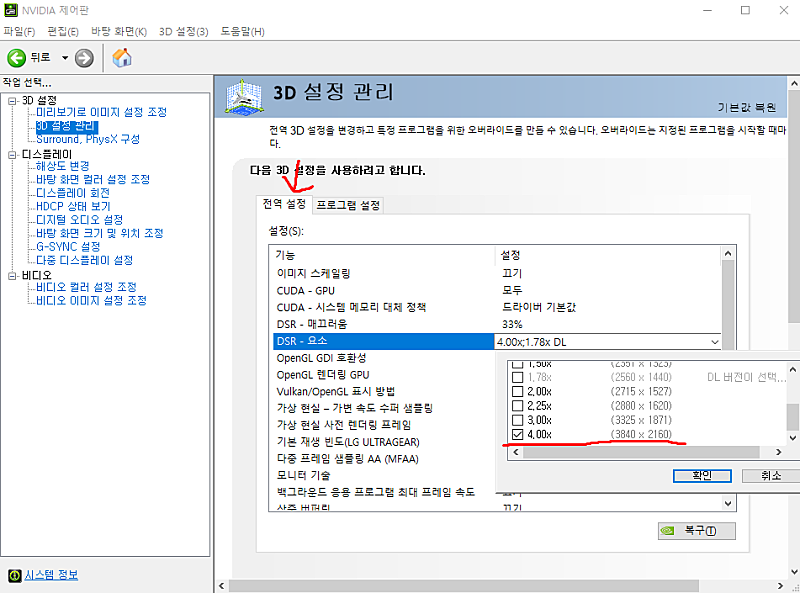This screenshot has width=800, height=593.
Task: Click the green Back arrow icon
Action: pyautogui.click(x=16, y=58)
